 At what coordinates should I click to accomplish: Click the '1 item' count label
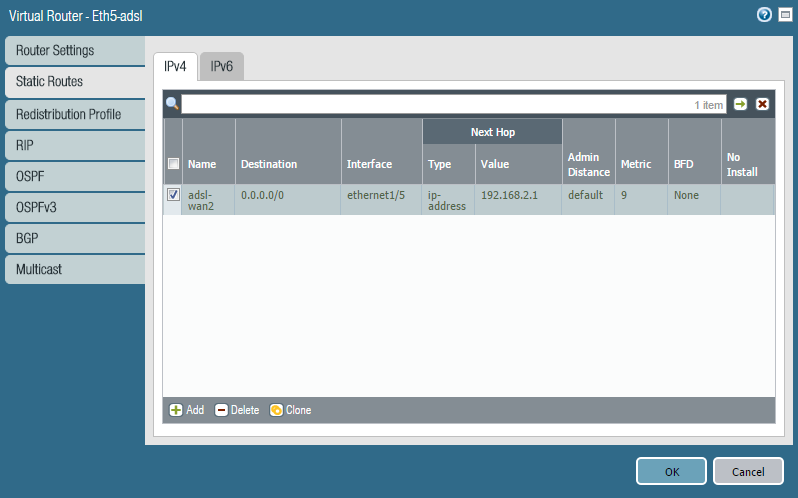(708, 105)
